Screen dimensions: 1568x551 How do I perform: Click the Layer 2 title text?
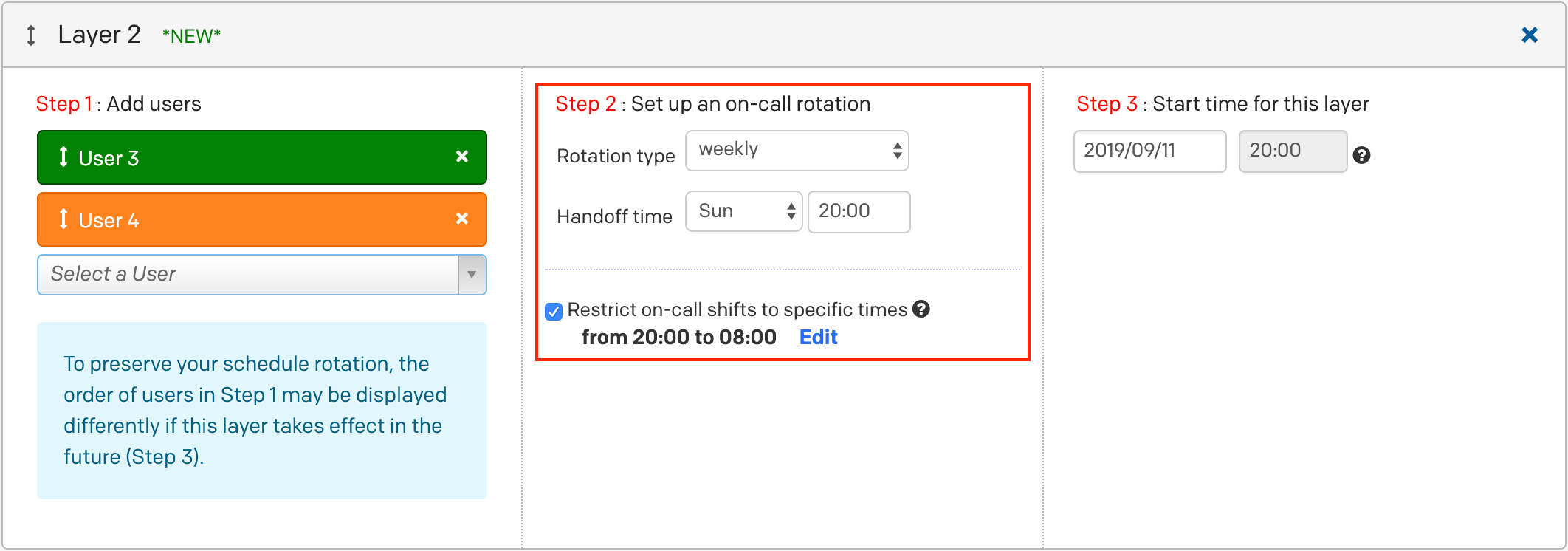click(x=99, y=35)
